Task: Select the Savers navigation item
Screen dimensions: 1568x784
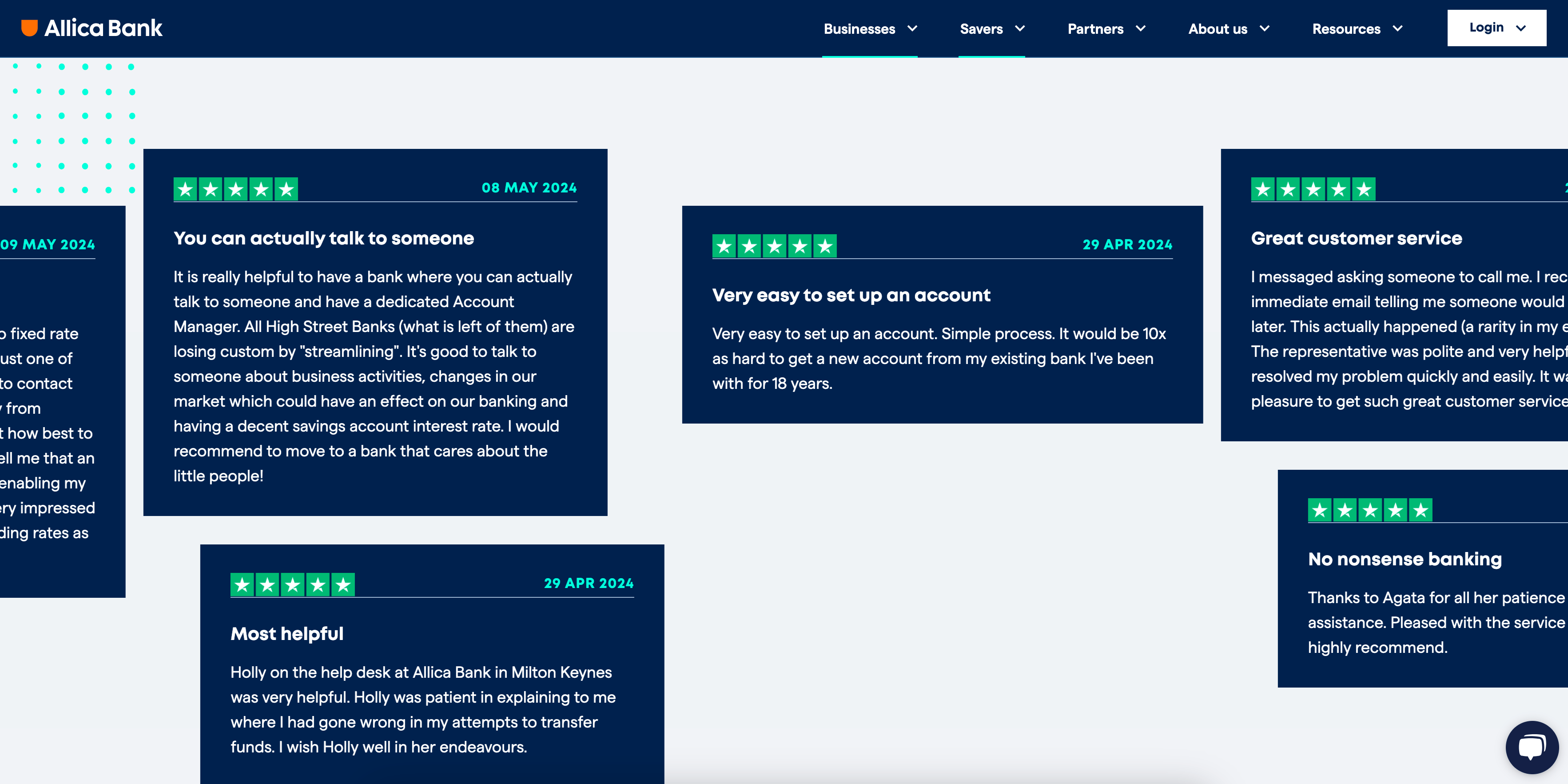Action: pyautogui.click(x=981, y=28)
